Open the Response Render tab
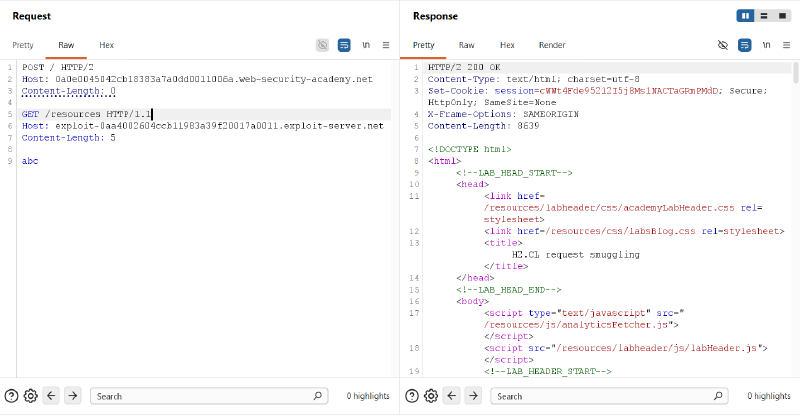 552,45
